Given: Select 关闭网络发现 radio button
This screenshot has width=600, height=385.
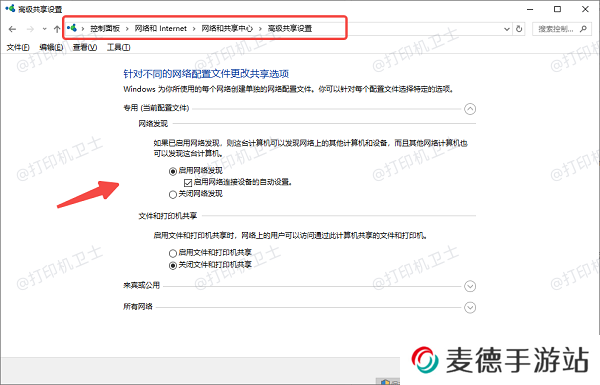Looking at the screenshot, I should [173, 194].
